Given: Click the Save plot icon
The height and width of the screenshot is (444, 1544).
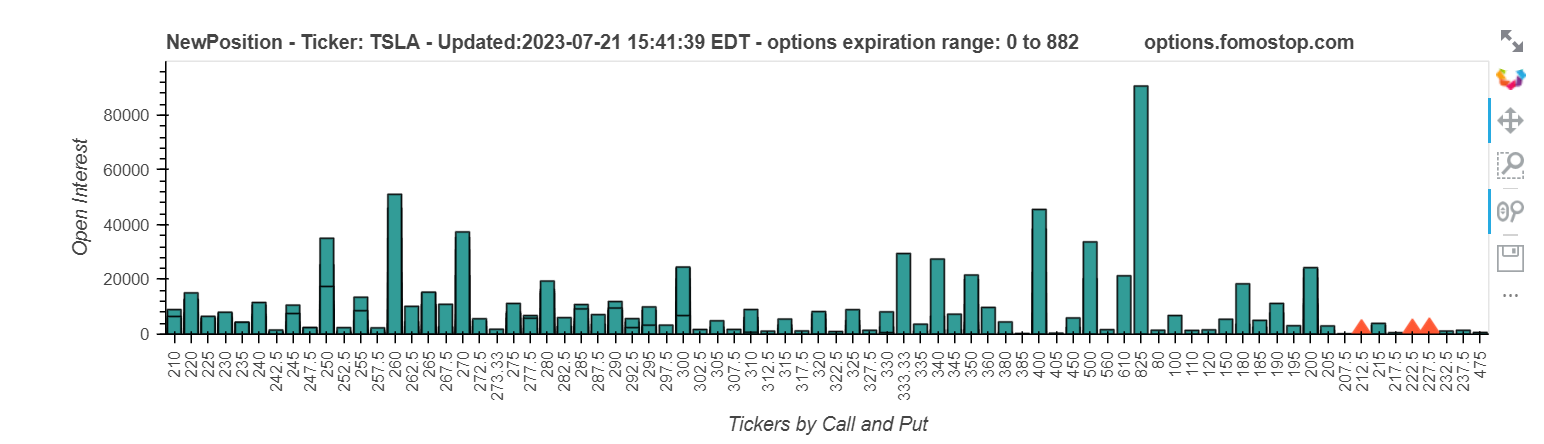Looking at the screenshot, I should [1510, 257].
